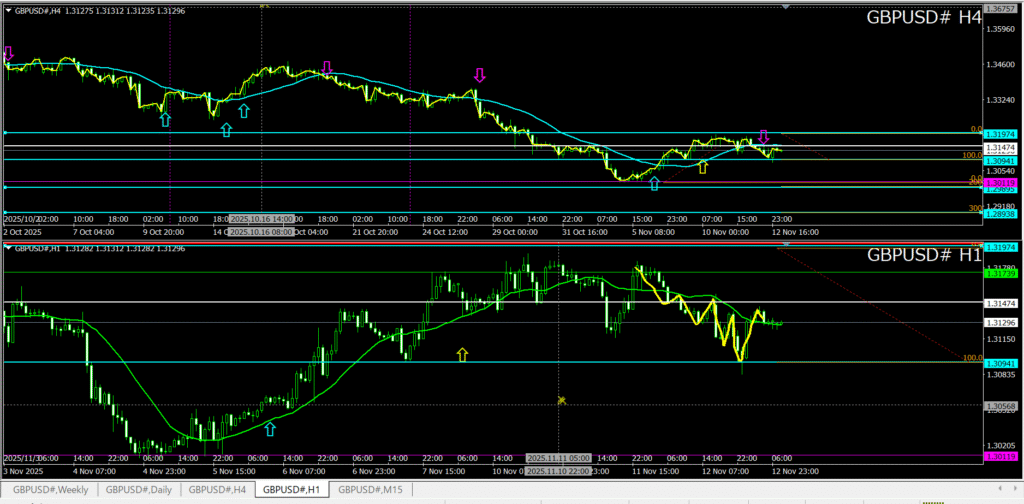
Task: Click the triangle beside GBPUSD#,H1 chart title
Action: pyautogui.click(x=9, y=248)
